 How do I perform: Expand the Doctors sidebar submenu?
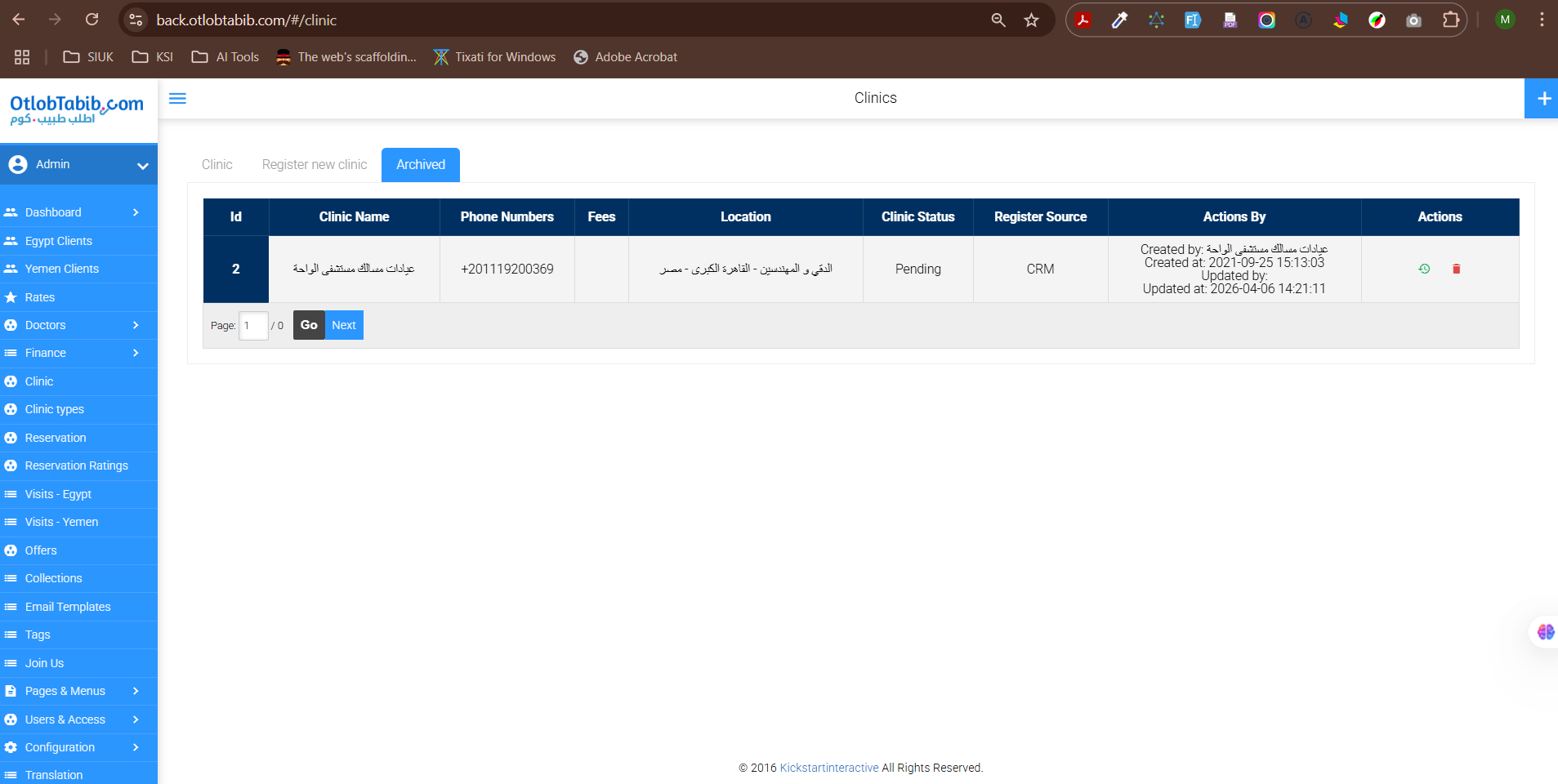click(78, 325)
